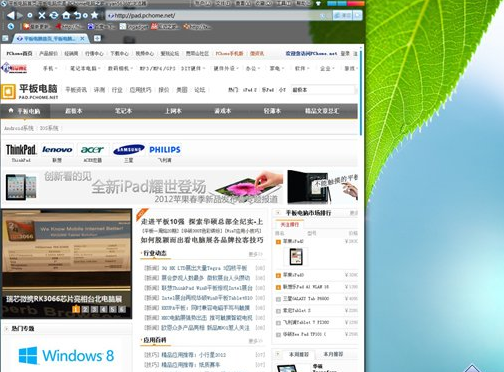Open the 论坛 sub-navigation link
The width and height of the screenshot is (504, 372).
click(200, 90)
